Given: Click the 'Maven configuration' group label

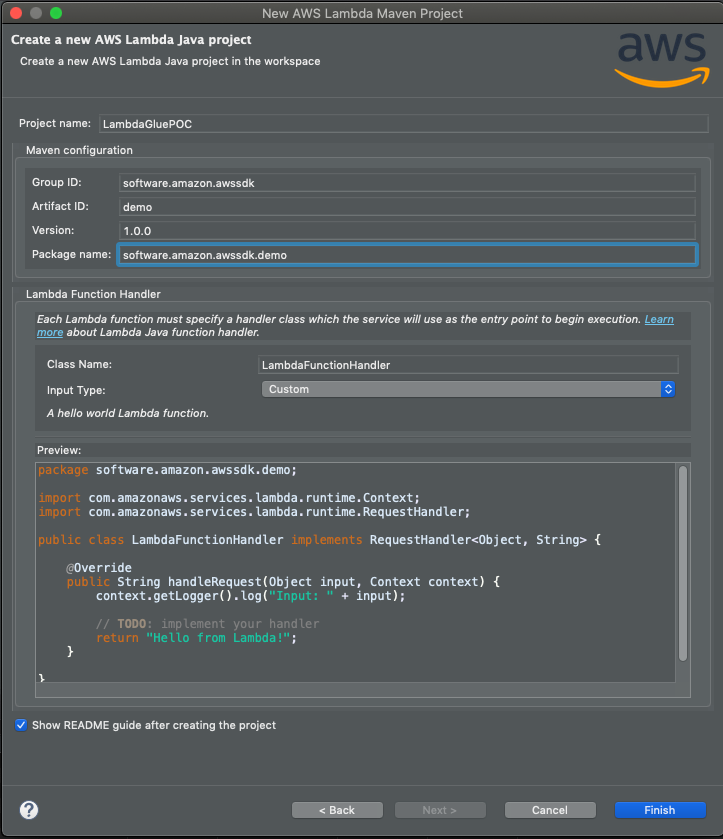Looking at the screenshot, I should [x=79, y=150].
